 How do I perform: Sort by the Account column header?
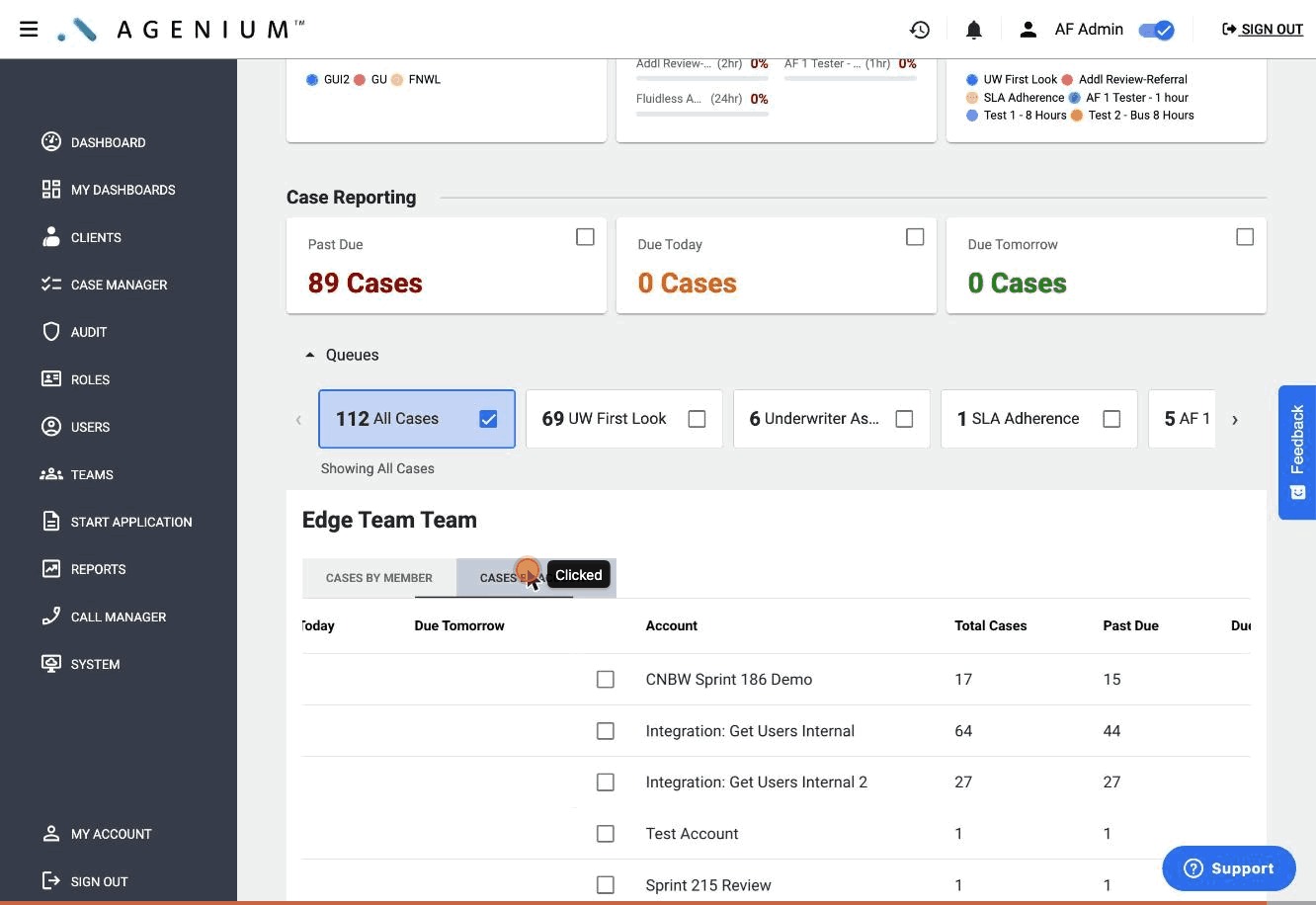pos(671,625)
